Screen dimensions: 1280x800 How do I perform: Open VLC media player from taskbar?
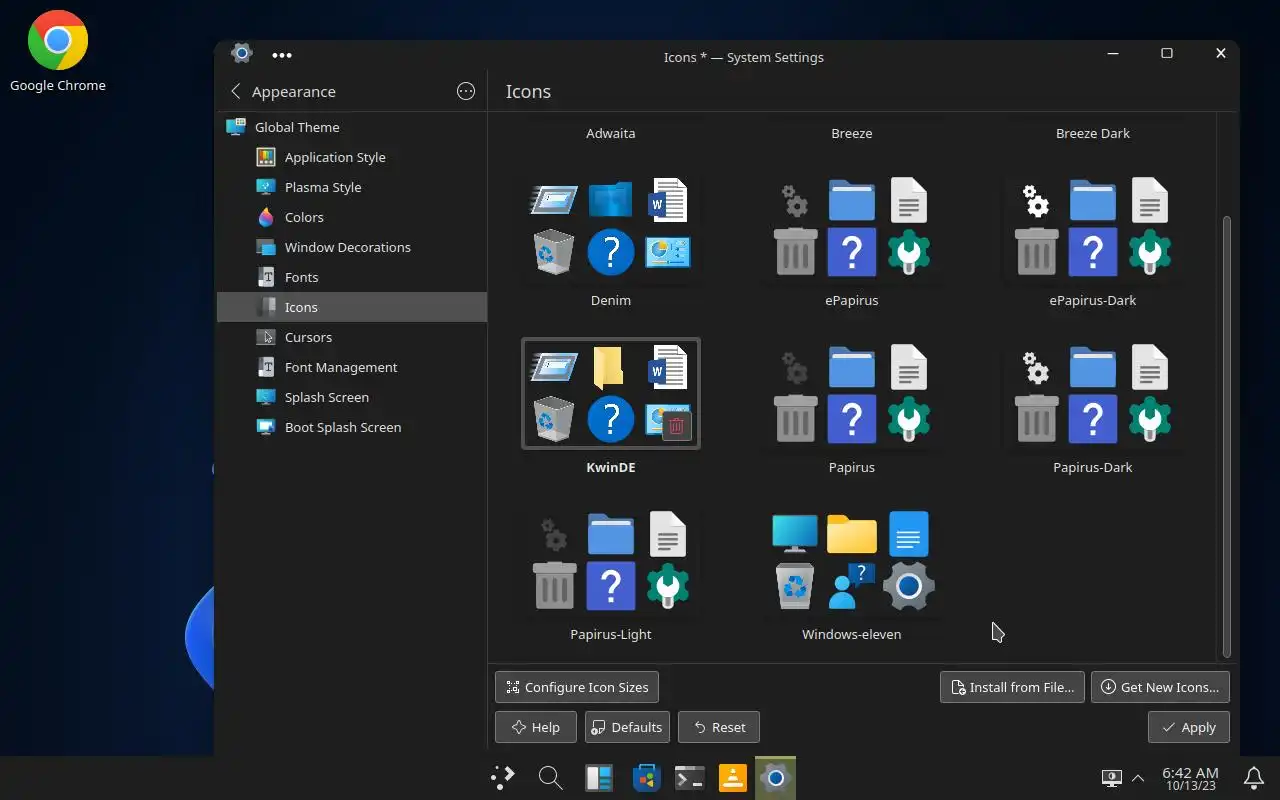coord(733,777)
